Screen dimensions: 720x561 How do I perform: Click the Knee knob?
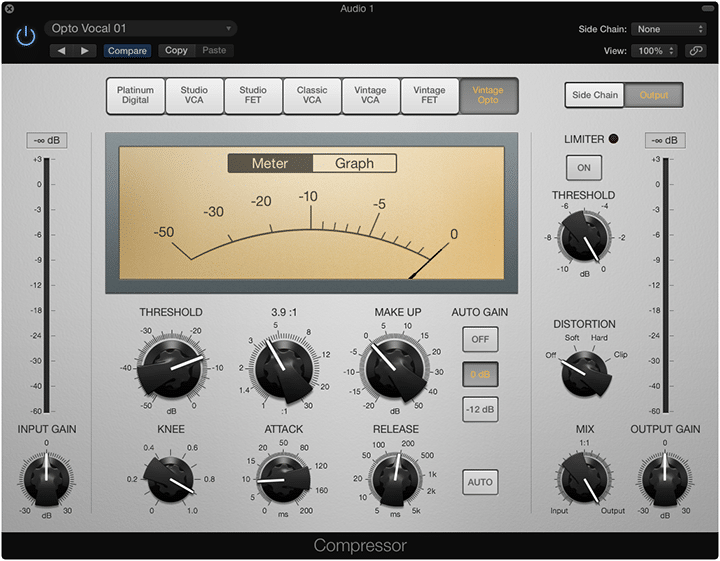point(170,479)
